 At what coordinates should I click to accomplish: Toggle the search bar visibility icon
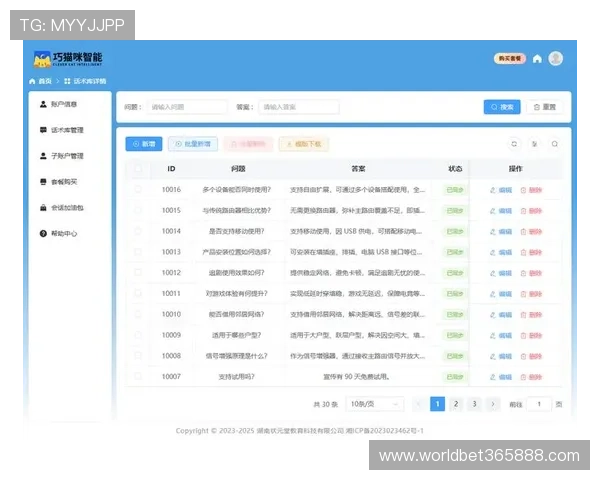pos(554,144)
